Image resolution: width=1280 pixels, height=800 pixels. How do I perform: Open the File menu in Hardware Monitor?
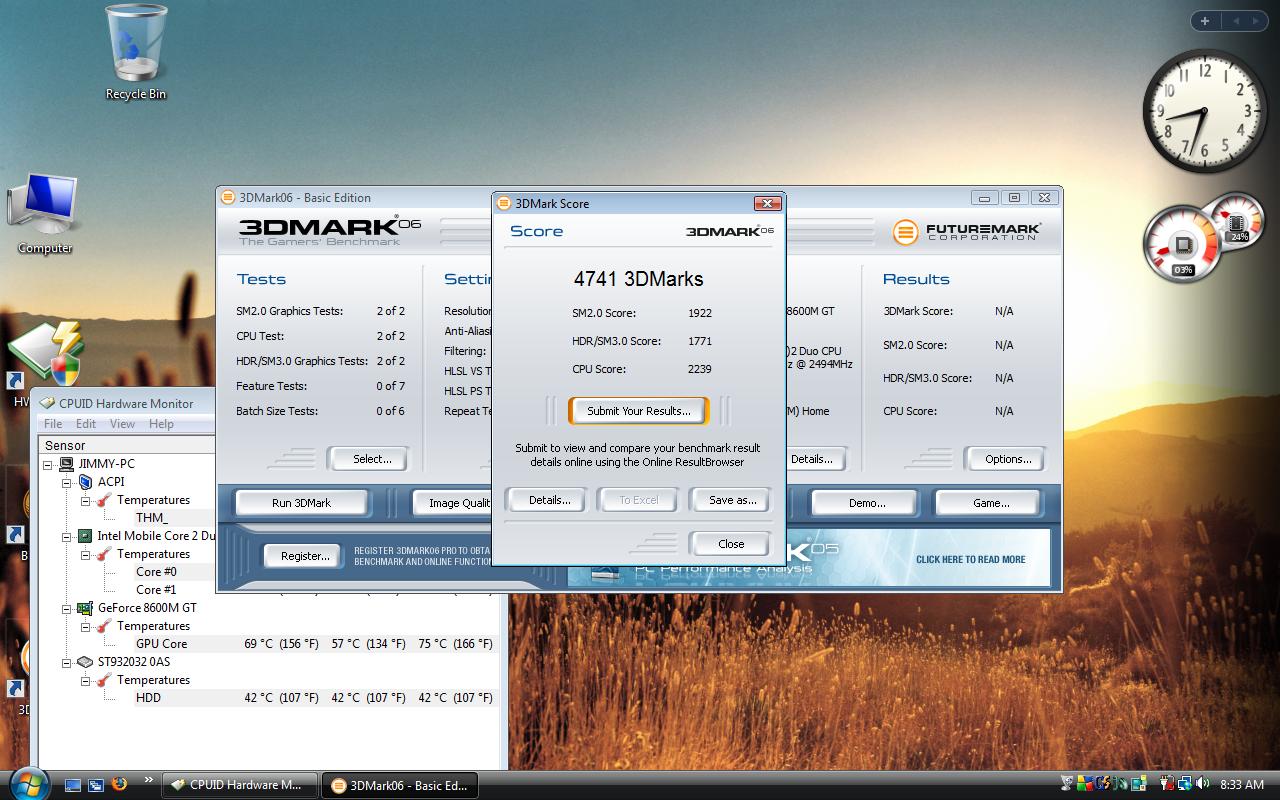point(53,424)
